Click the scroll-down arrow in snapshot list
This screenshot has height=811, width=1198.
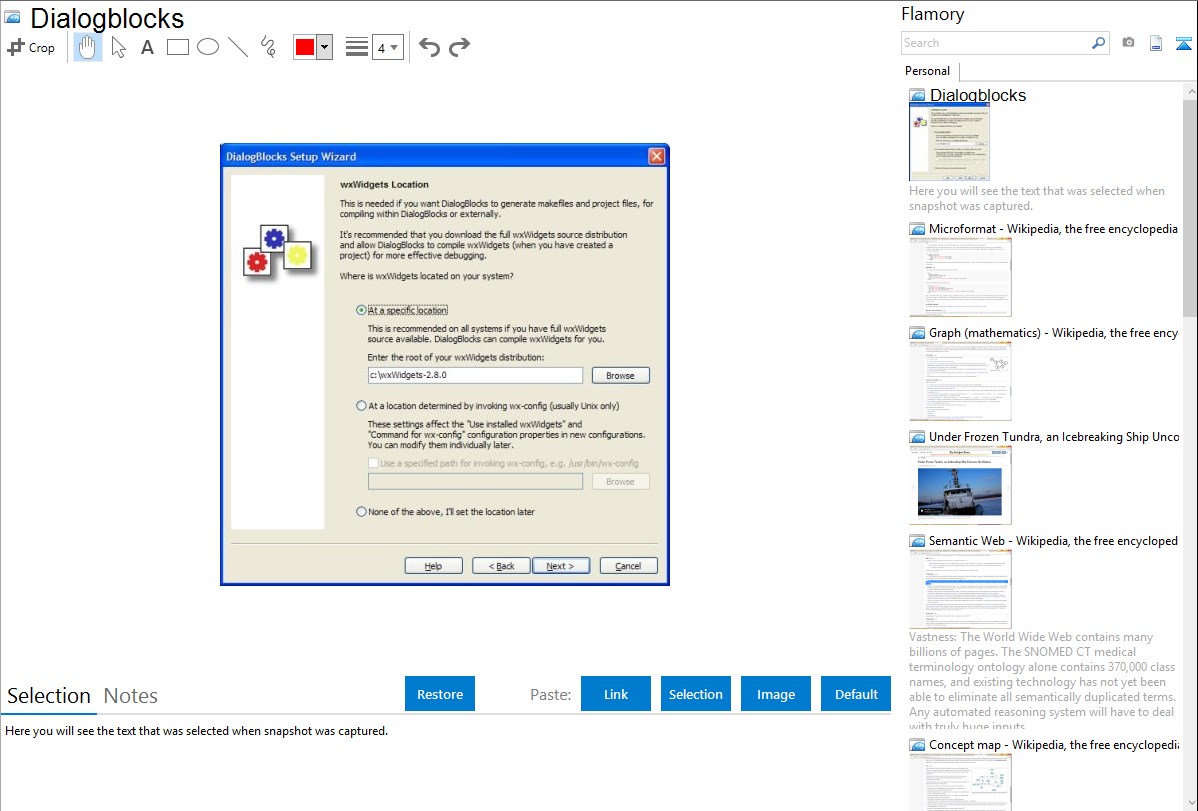point(1190,803)
